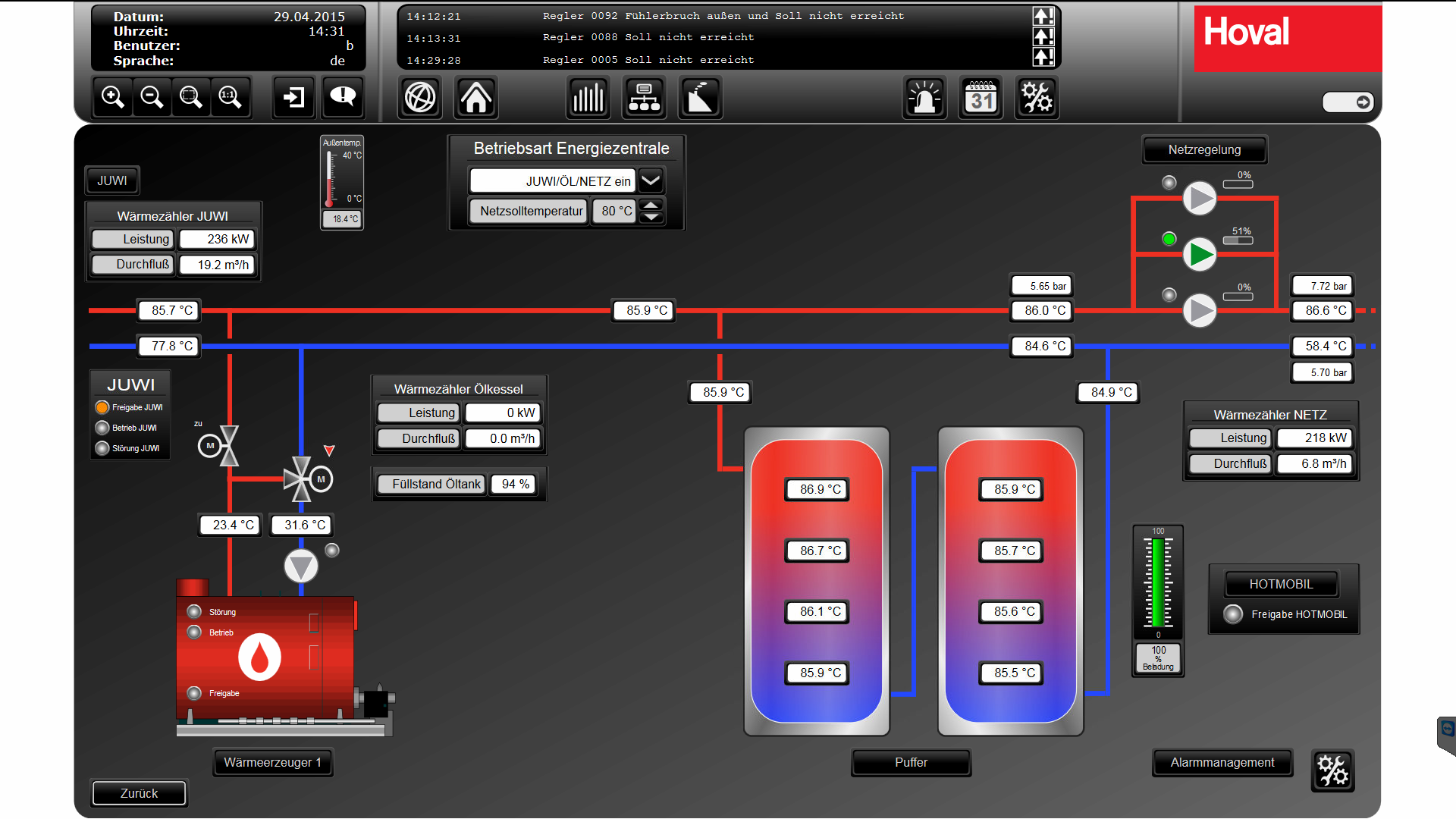Click the green Beladung level gauge

pyautogui.click(x=1158, y=582)
